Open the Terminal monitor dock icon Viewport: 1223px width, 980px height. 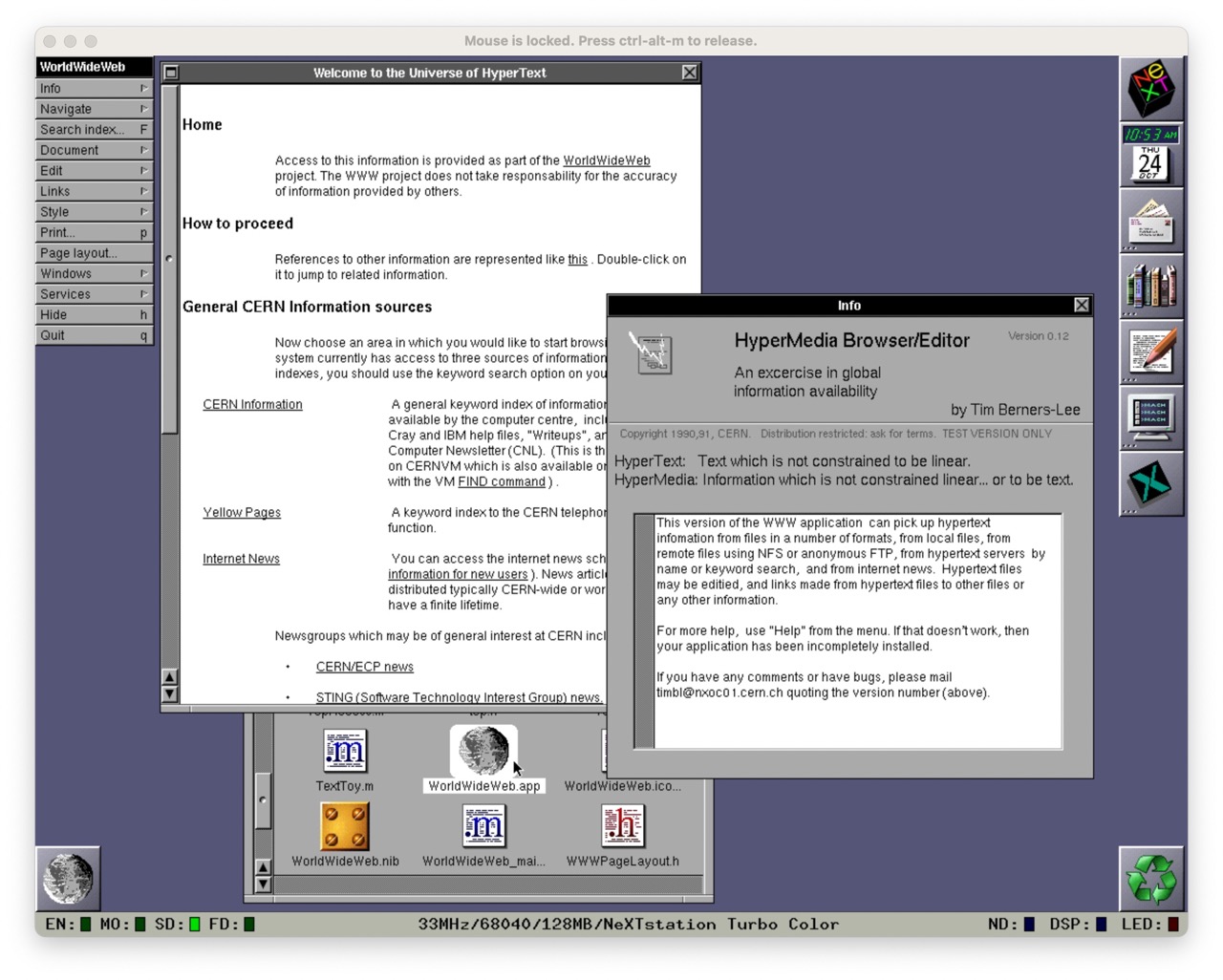tap(1151, 418)
